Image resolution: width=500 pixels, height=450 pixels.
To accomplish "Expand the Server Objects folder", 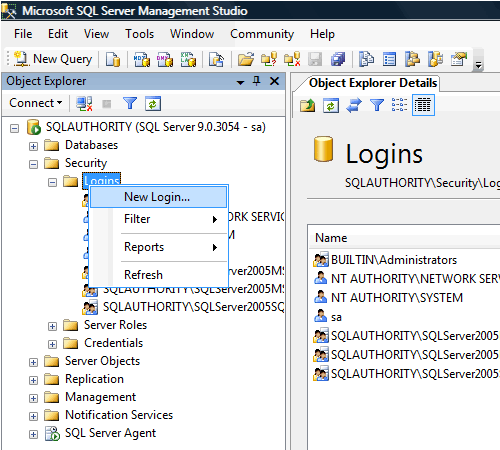I will pyautogui.click(x=33, y=362).
